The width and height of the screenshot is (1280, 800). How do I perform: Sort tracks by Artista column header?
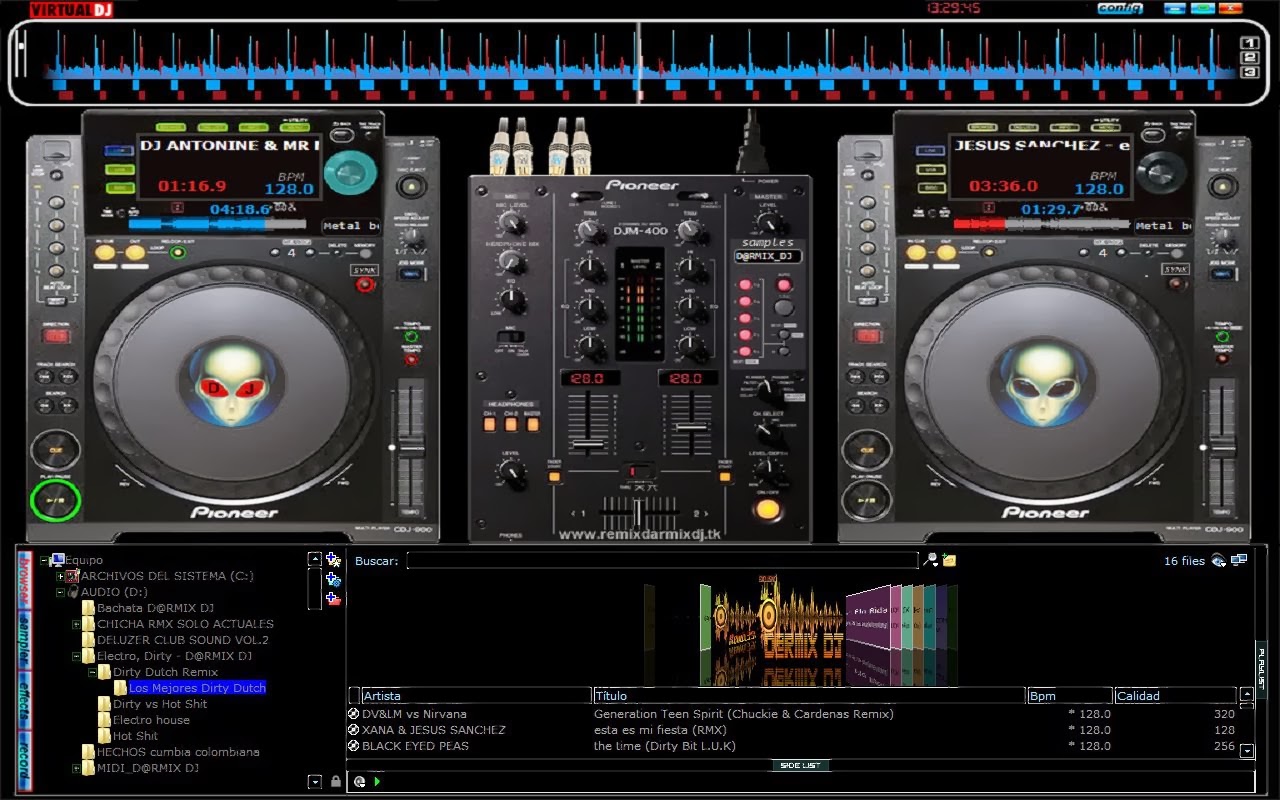pyautogui.click(x=476, y=695)
